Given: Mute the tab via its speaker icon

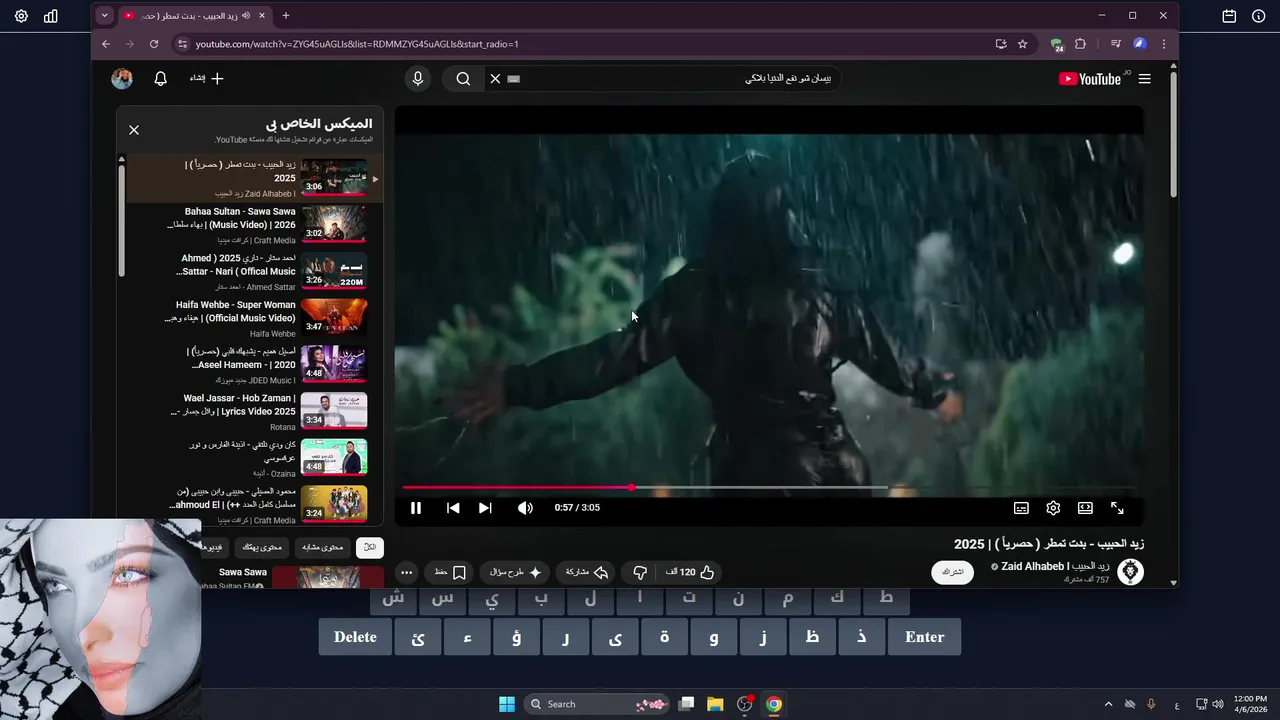Looking at the screenshot, I should 245,16.
